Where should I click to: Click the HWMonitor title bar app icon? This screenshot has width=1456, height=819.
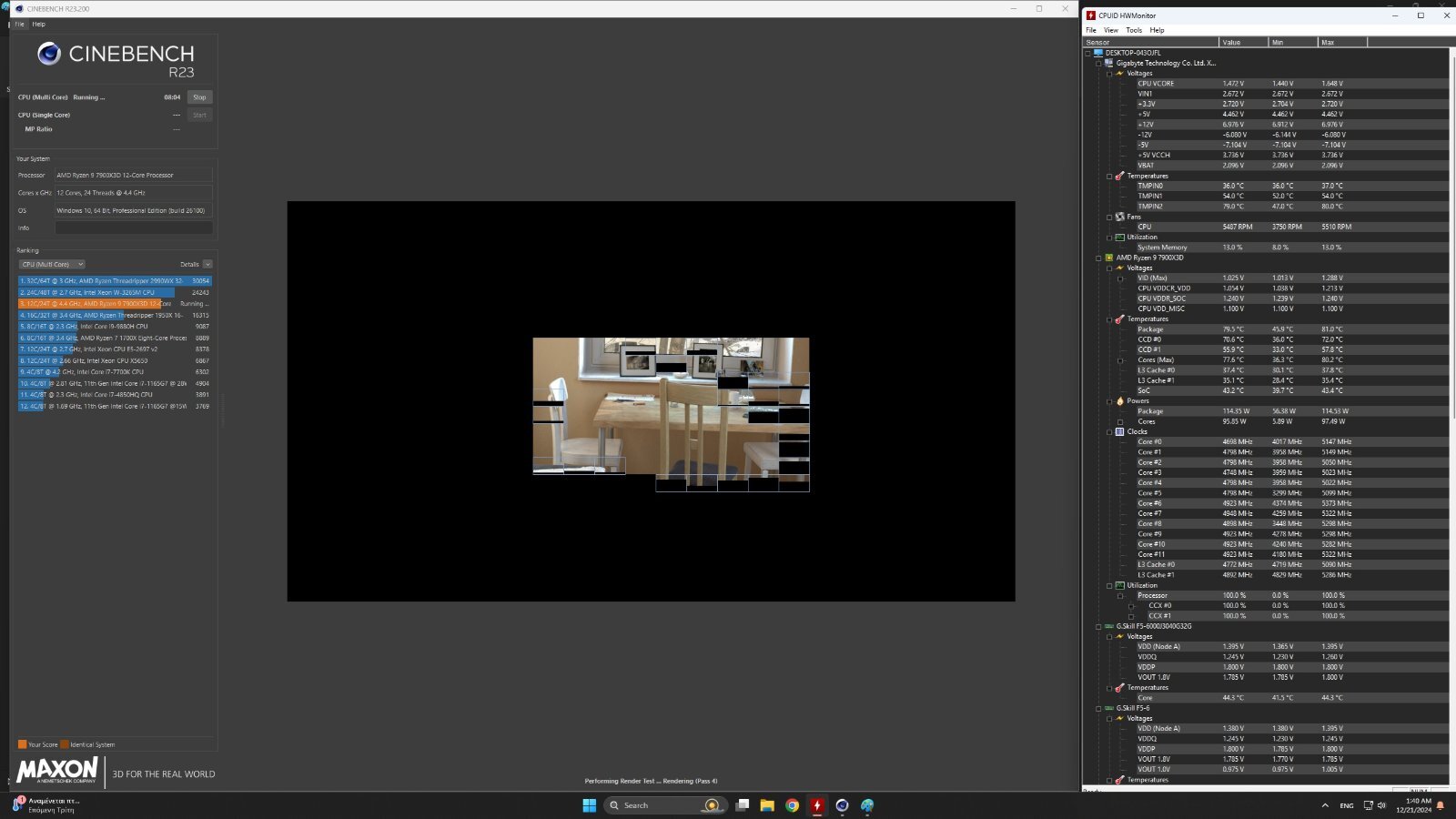tap(1091, 15)
